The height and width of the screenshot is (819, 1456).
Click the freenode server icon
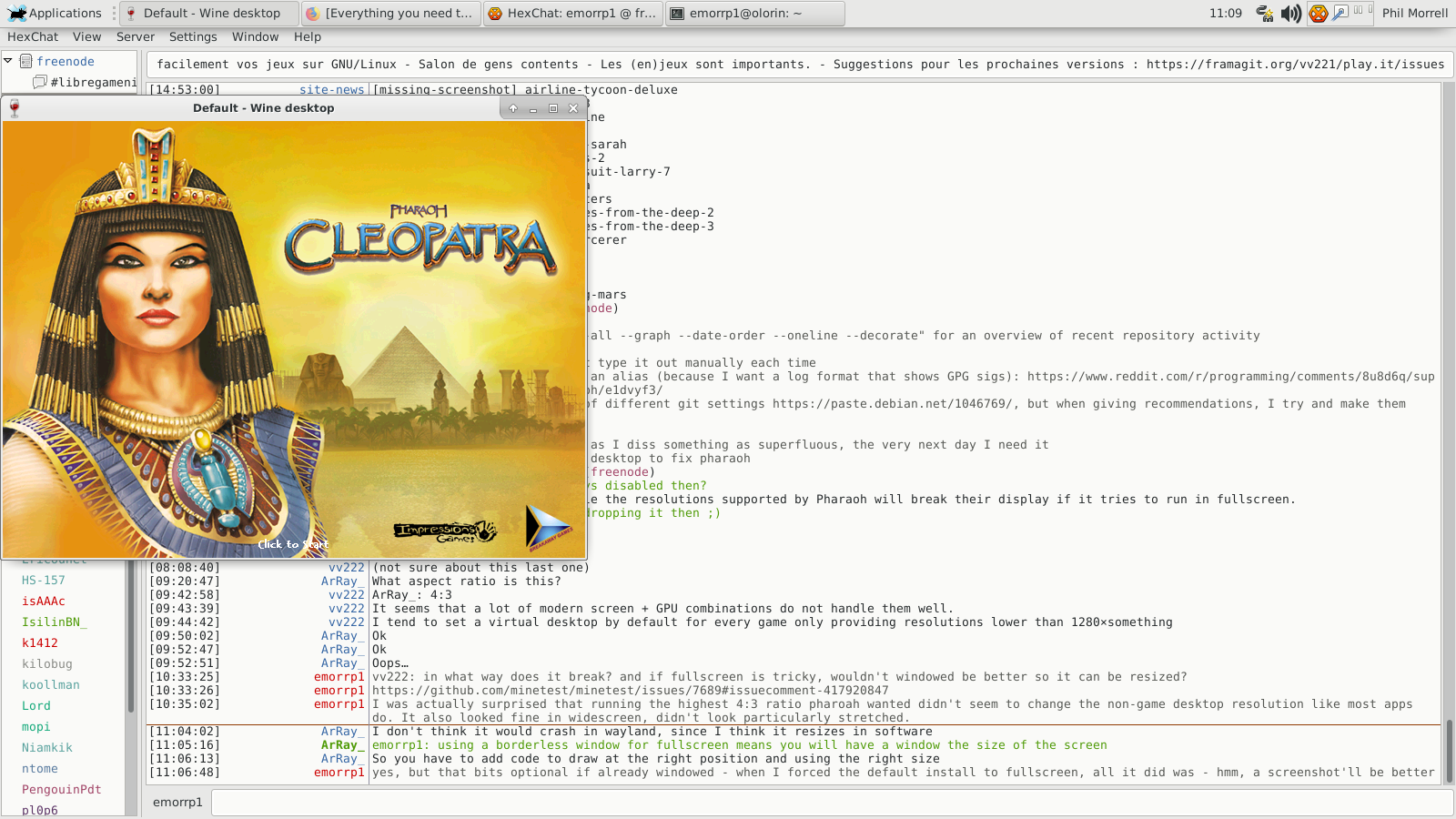pos(26,61)
